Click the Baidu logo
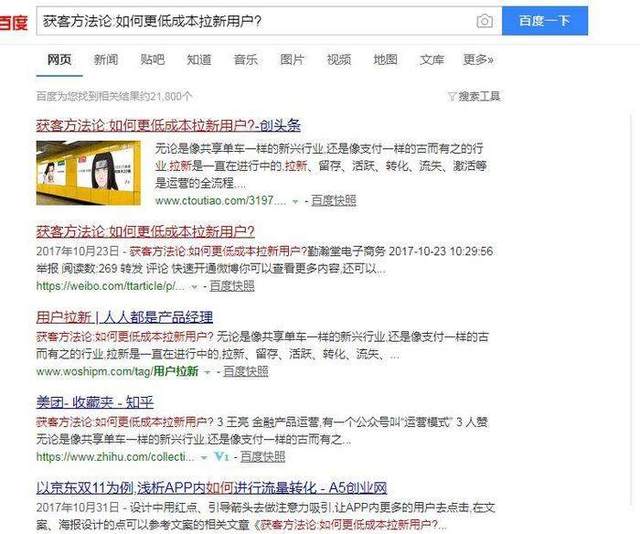The image size is (640, 534). [x=13, y=22]
